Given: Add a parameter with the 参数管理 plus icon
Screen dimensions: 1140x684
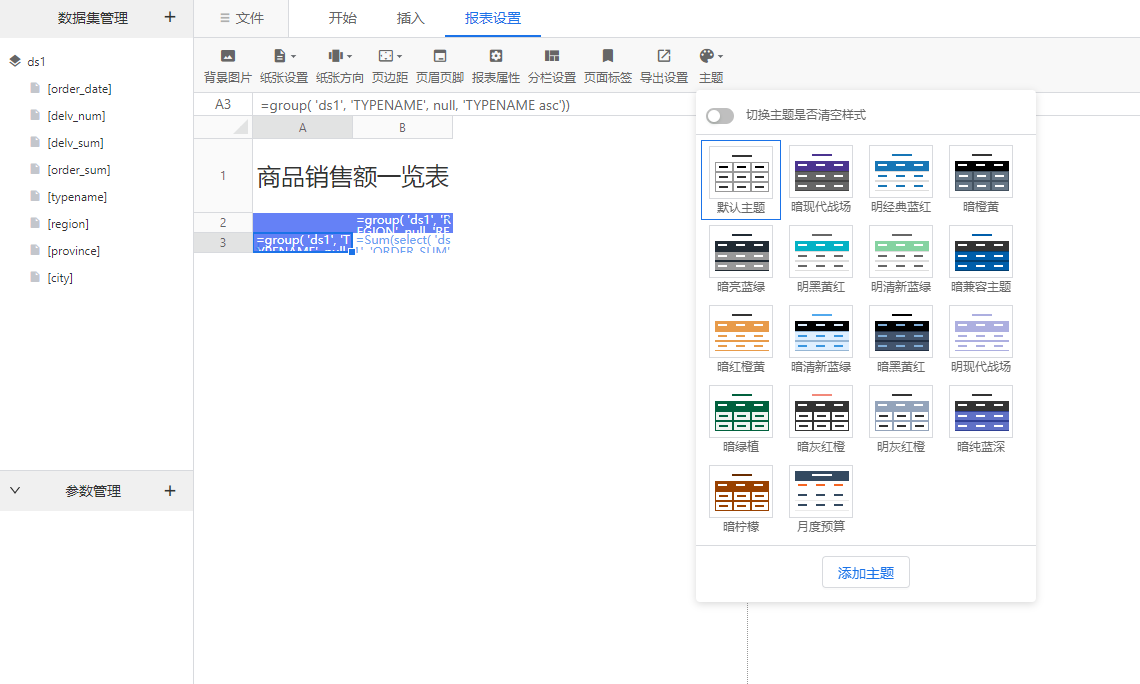Looking at the screenshot, I should (x=170, y=491).
